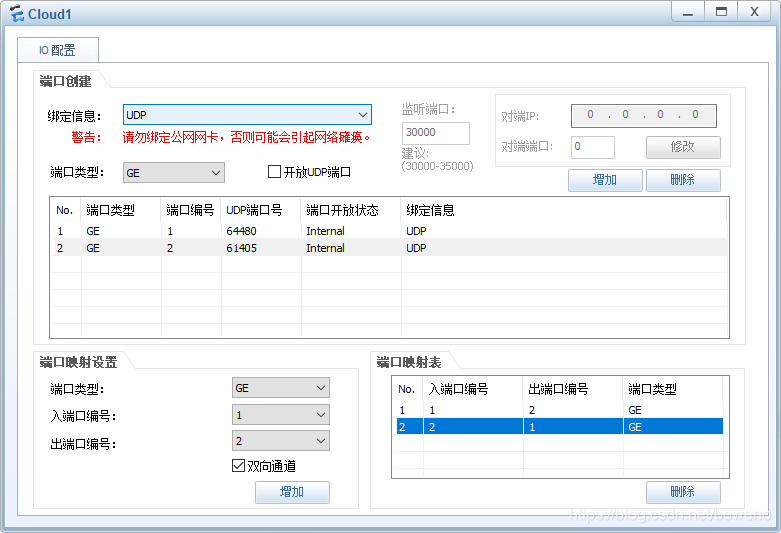This screenshot has width=781, height=533.
Task: Click the 绑定信息 column header
Action: point(564,210)
